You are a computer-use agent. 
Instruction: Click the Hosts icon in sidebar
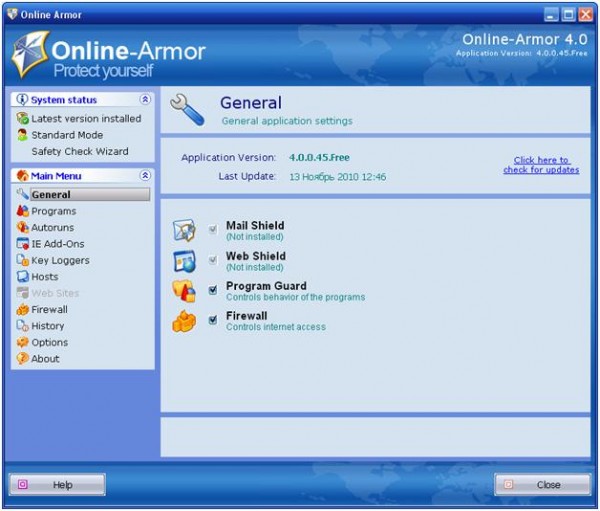23,276
